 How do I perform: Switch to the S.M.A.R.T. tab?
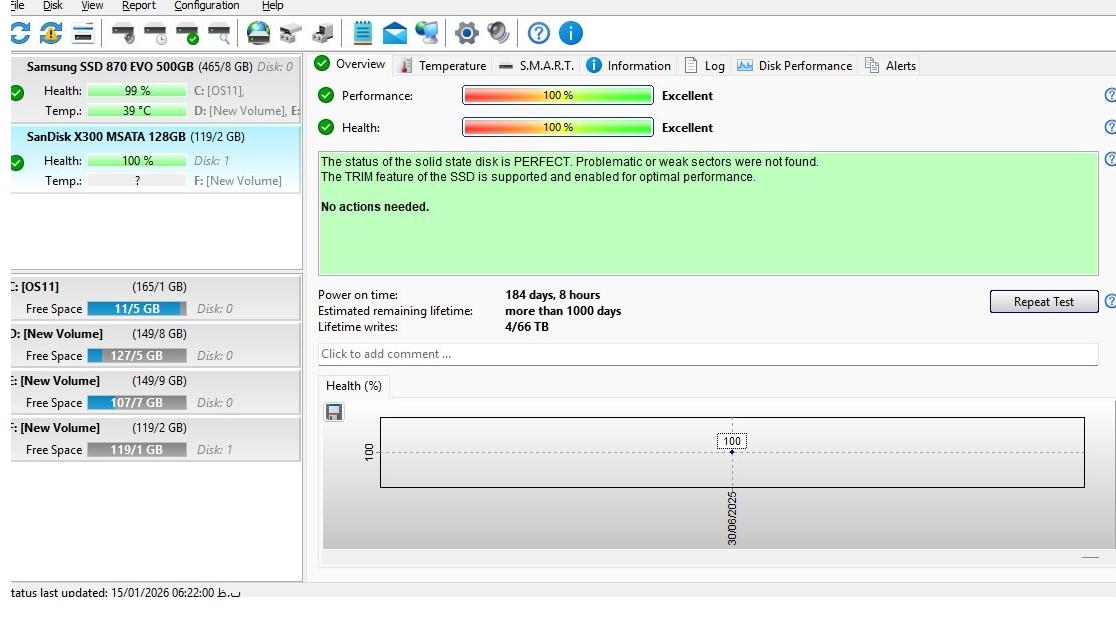coord(536,65)
